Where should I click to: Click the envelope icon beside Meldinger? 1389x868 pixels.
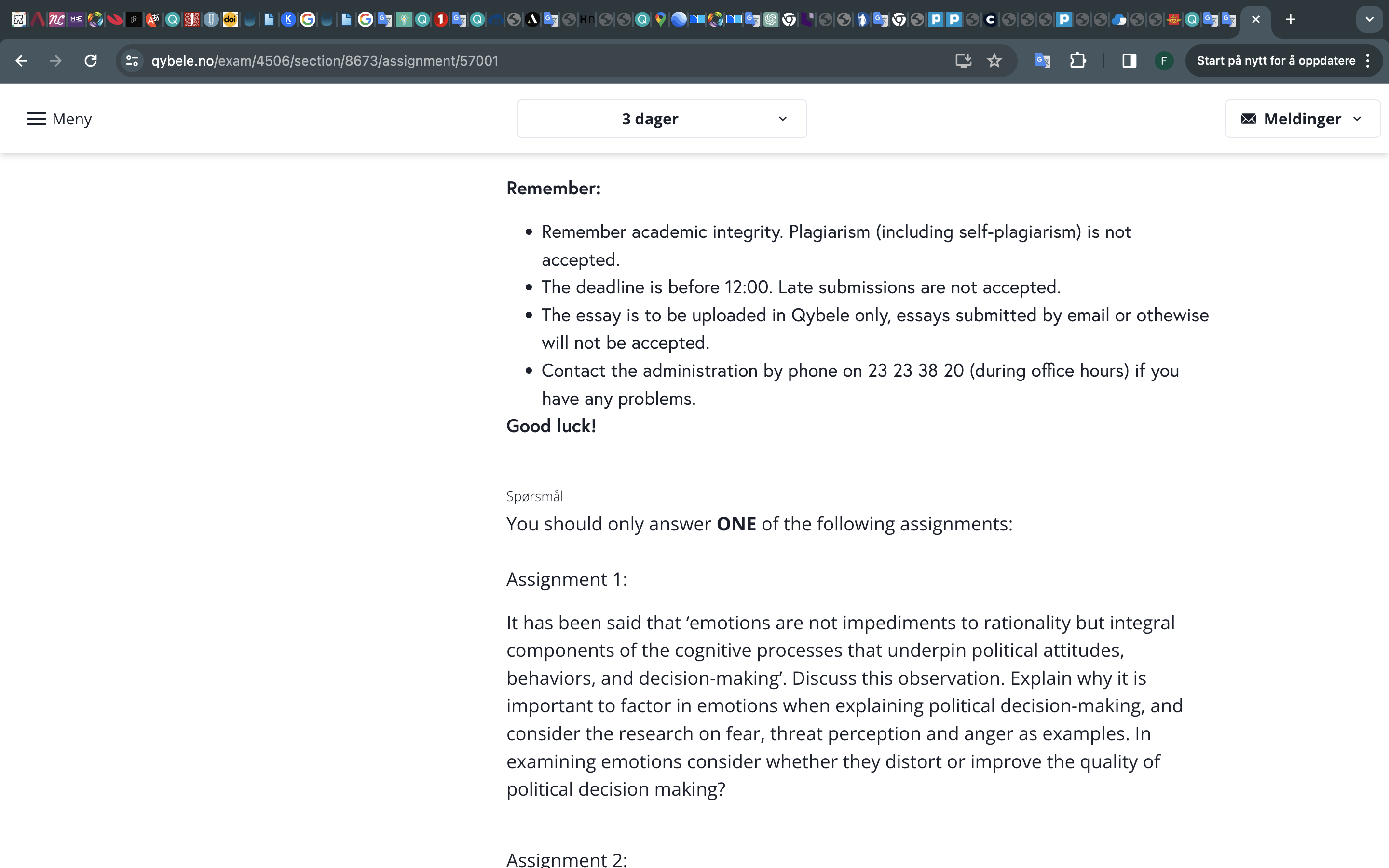pos(1248,119)
